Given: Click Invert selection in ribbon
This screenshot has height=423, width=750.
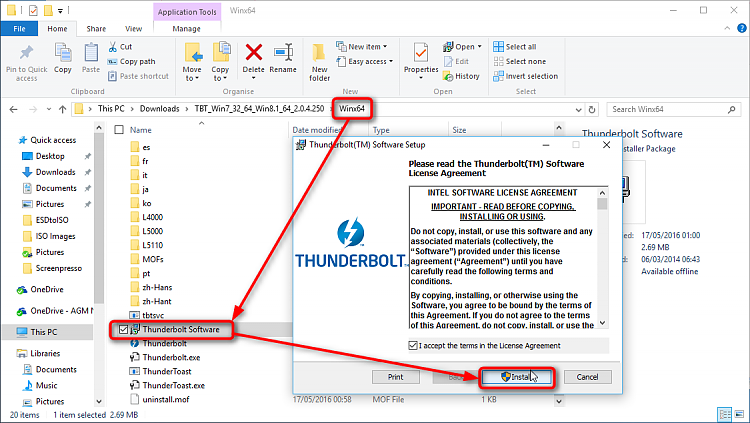Looking at the screenshot, I should tap(526, 76).
